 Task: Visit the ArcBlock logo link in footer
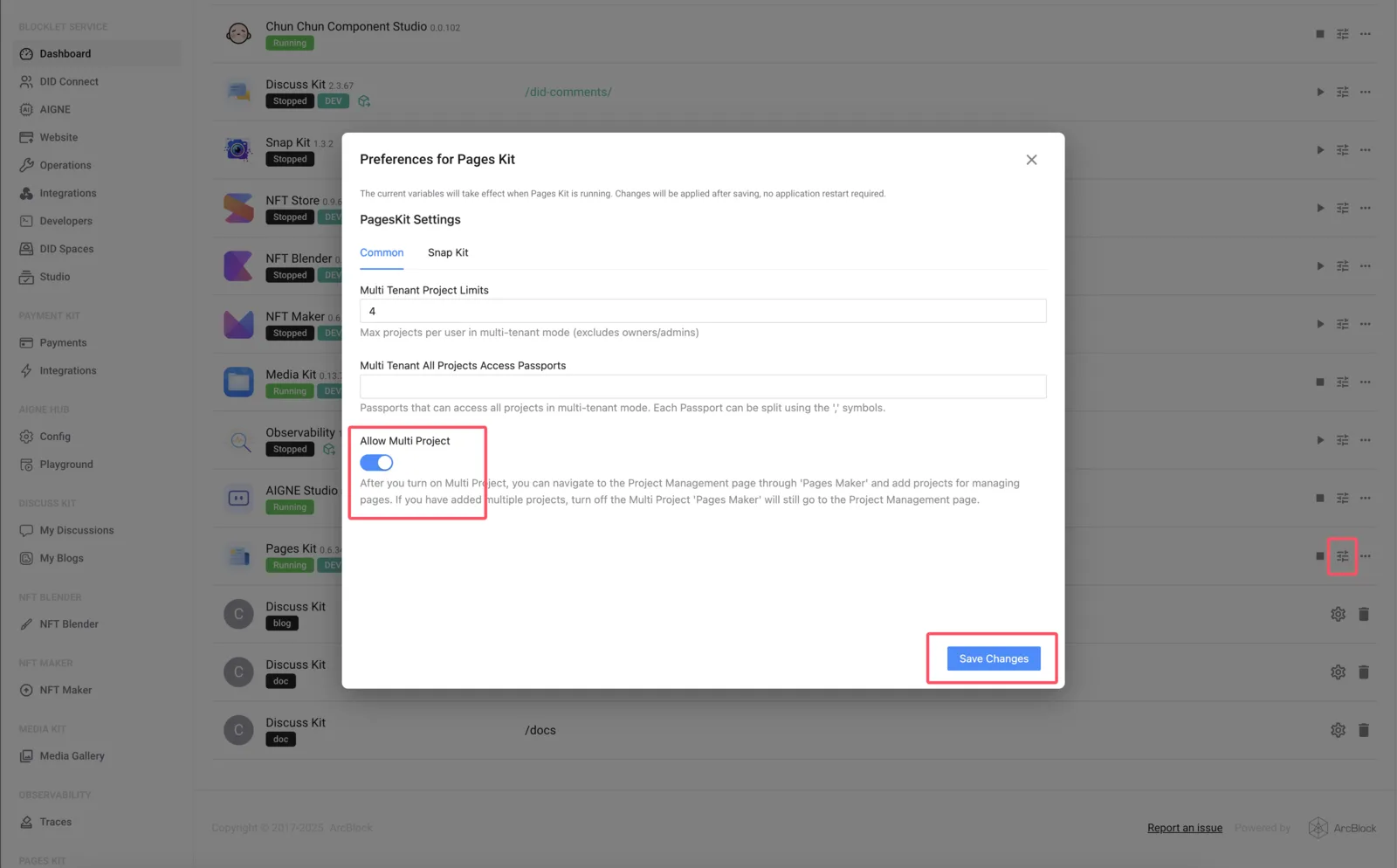tap(1342, 828)
